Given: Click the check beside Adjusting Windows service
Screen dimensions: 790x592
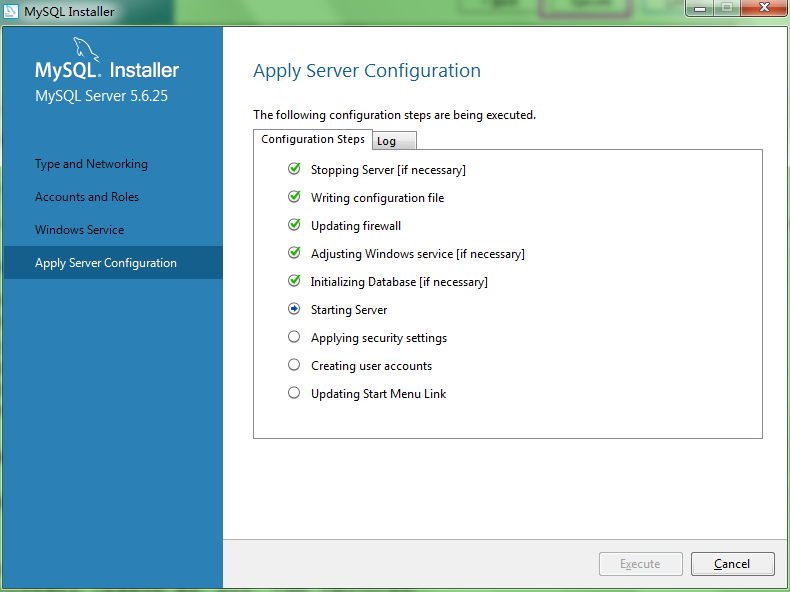Looking at the screenshot, I should (x=294, y=252).
